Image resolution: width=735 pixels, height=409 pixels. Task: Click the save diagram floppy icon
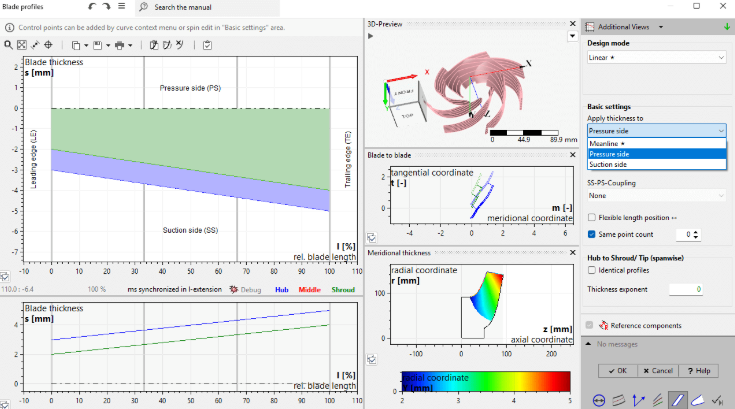tap(98, 45)
